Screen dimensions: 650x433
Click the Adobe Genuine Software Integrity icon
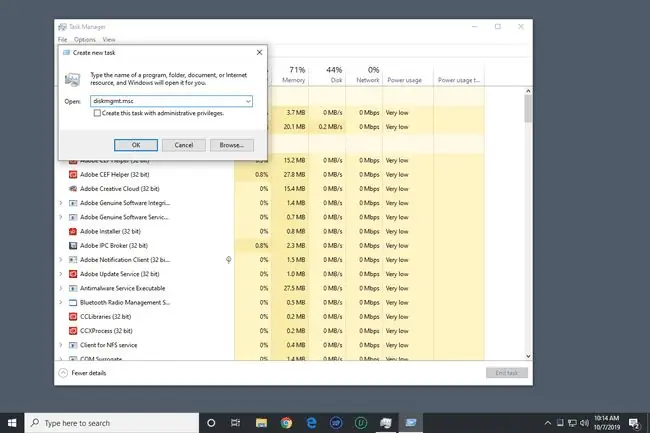tap(73, 203)
